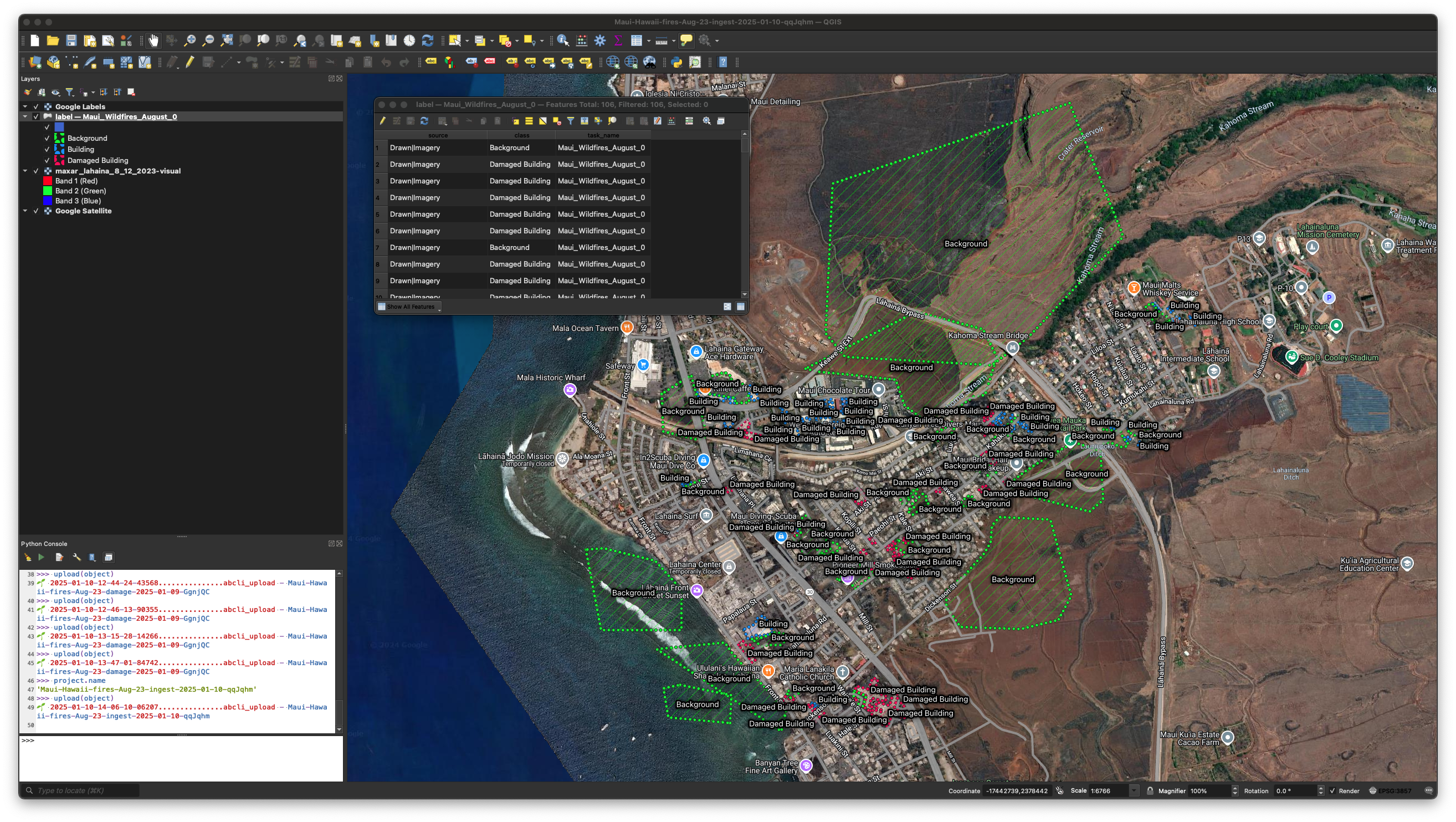Open the Statistical Summary sigma tool
Viewport: 1456px width, 822px height.
618,40
